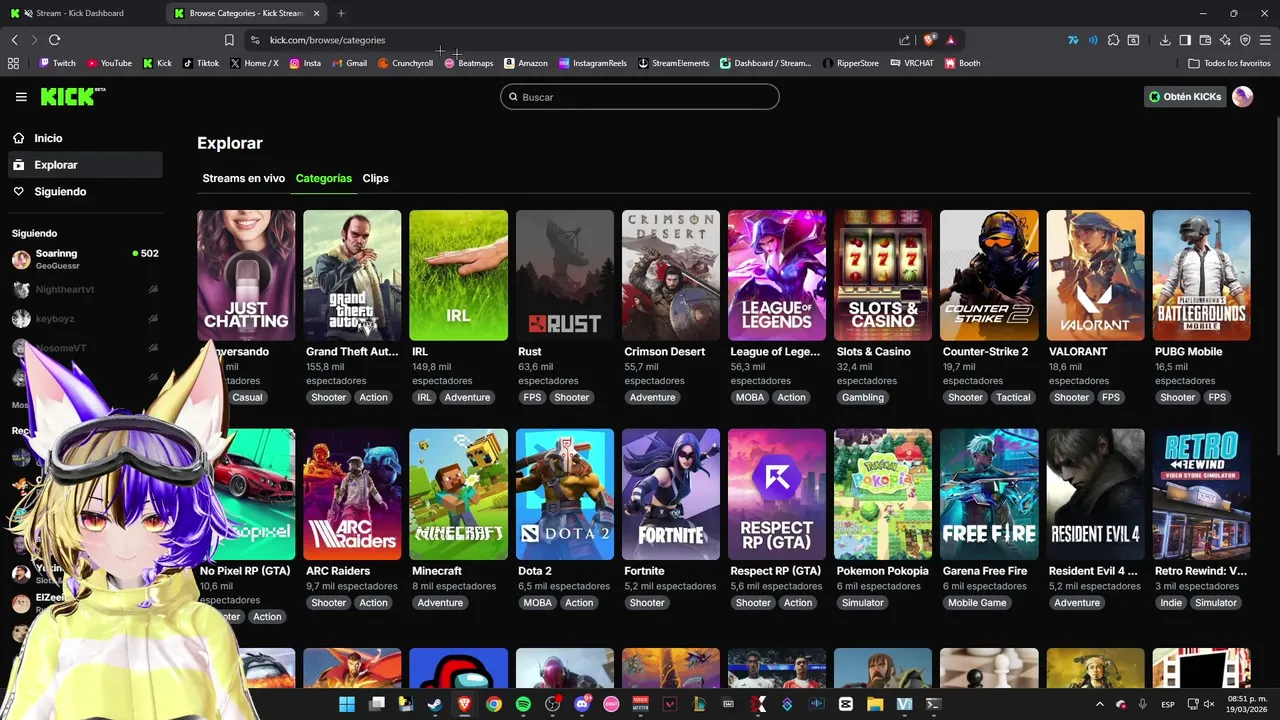Click the share page icon in address bar
This screenshot has width=1280, height=720.
pos(905,40)
